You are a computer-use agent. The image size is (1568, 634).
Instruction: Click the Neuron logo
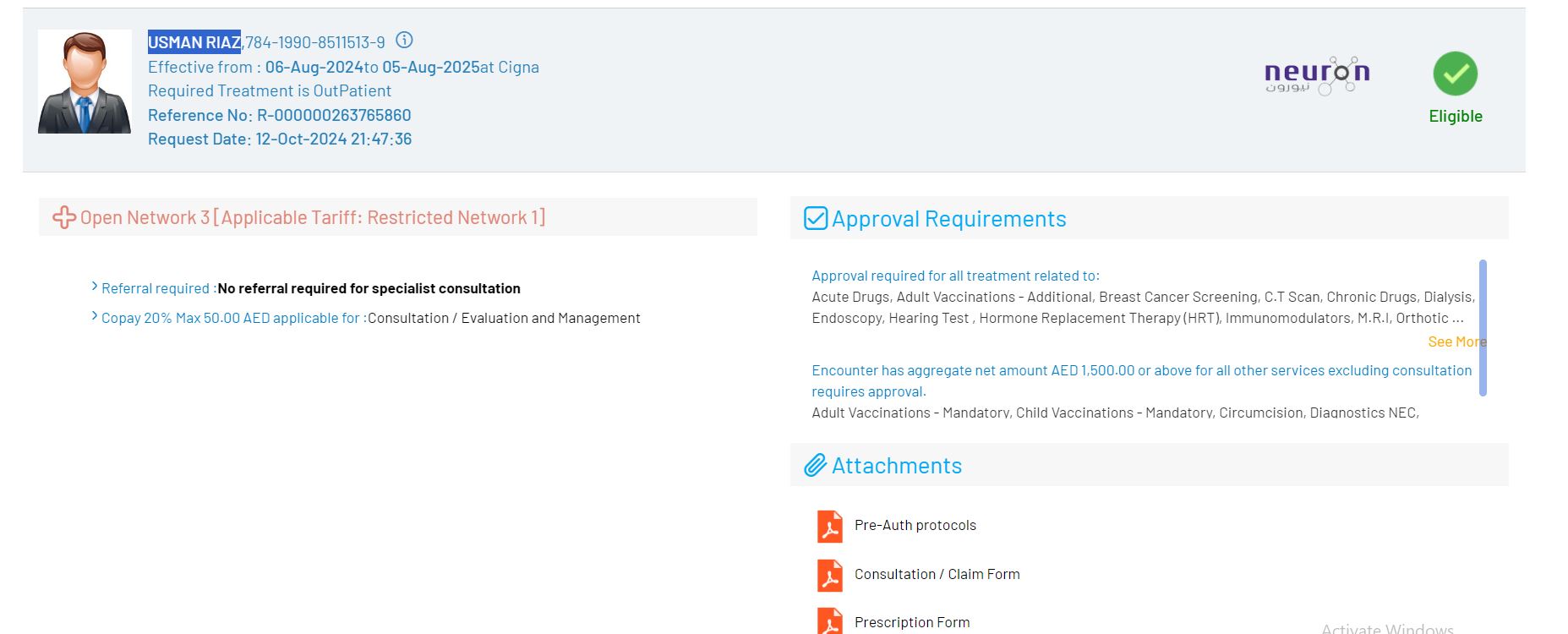pyautogui.click(x=1316, y=75)
